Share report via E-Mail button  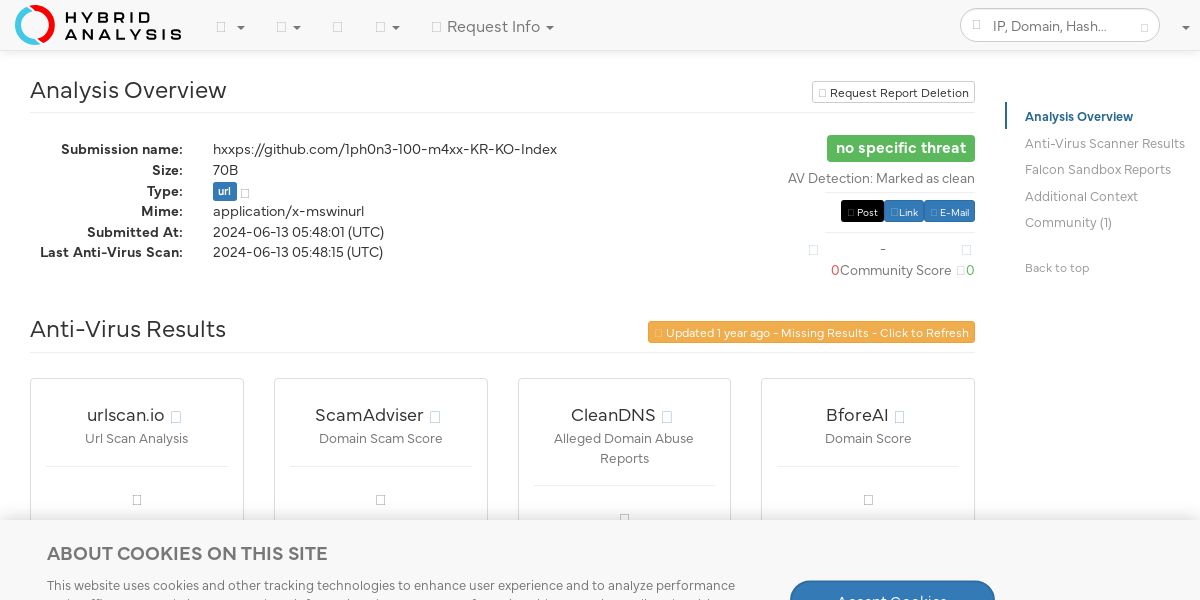(x=949, y=212)
